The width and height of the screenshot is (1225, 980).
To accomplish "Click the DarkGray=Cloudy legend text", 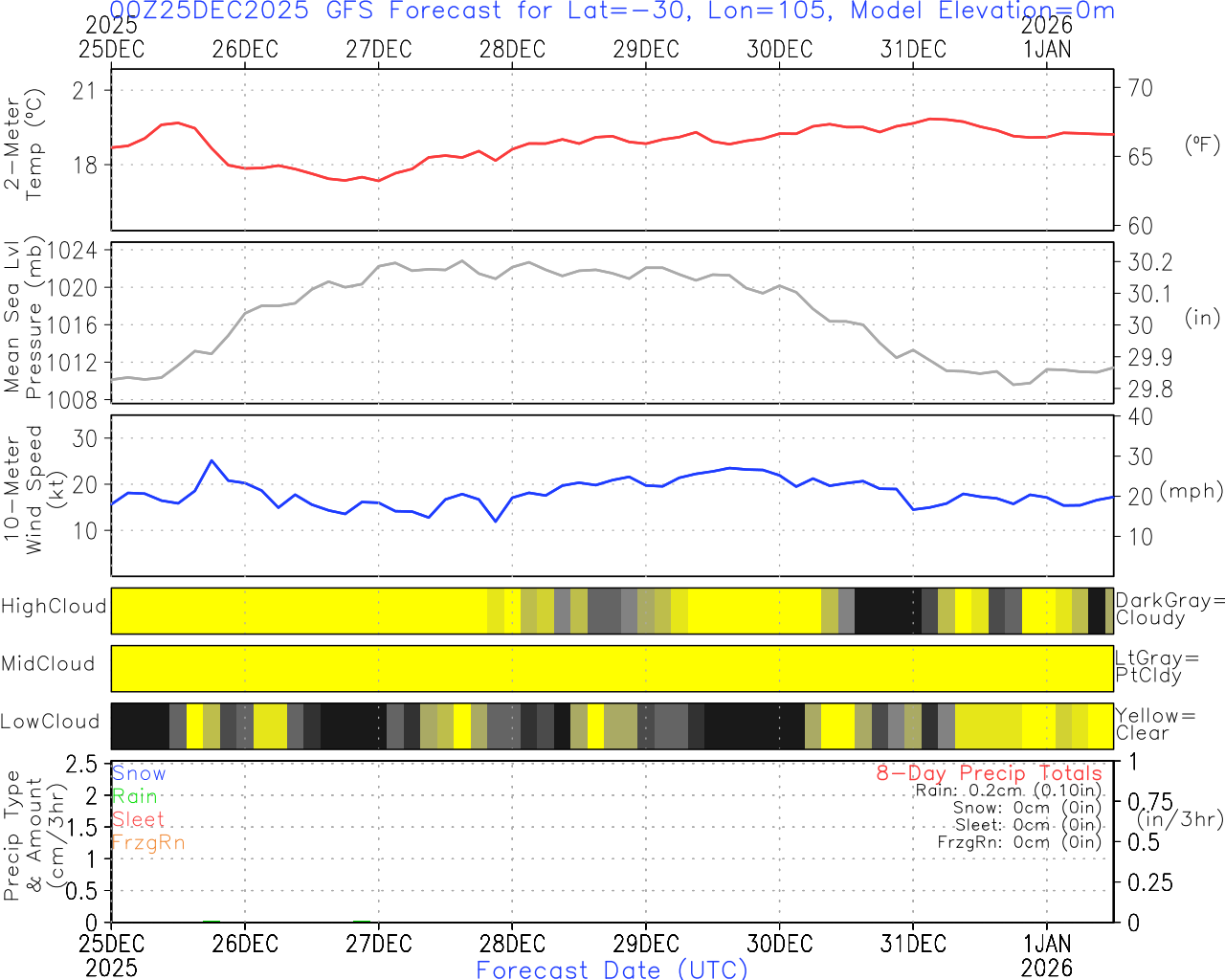I will click(1169, 610).
